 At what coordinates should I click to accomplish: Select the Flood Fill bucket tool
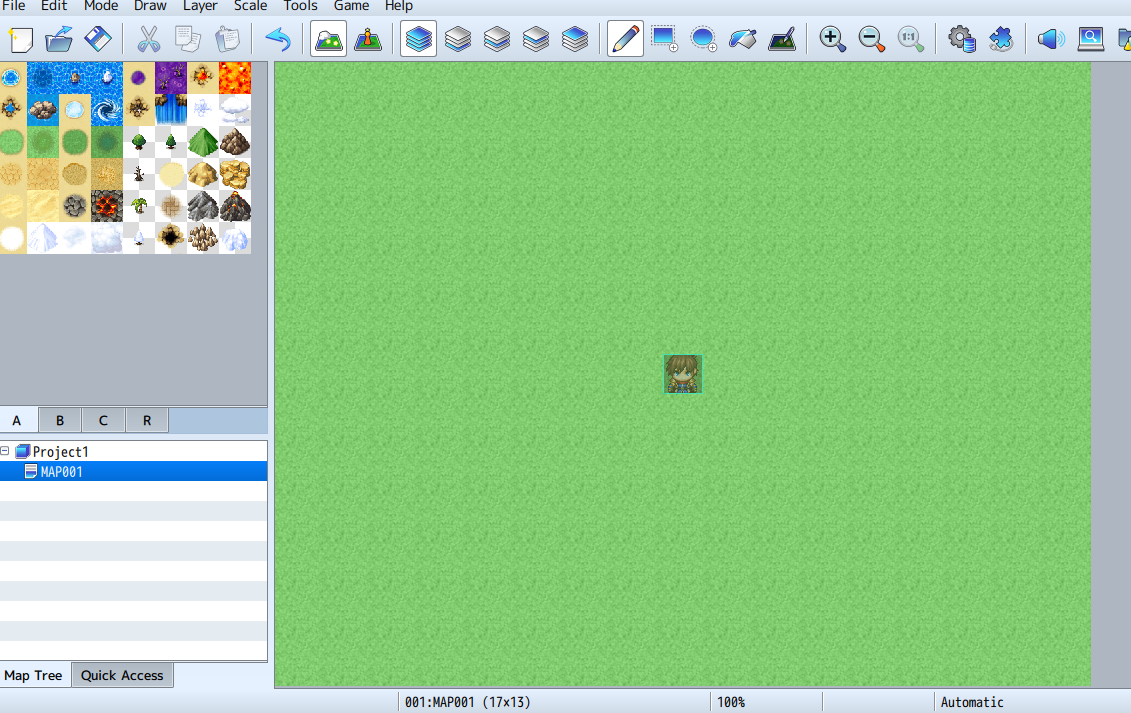click(x=743, y=39)
